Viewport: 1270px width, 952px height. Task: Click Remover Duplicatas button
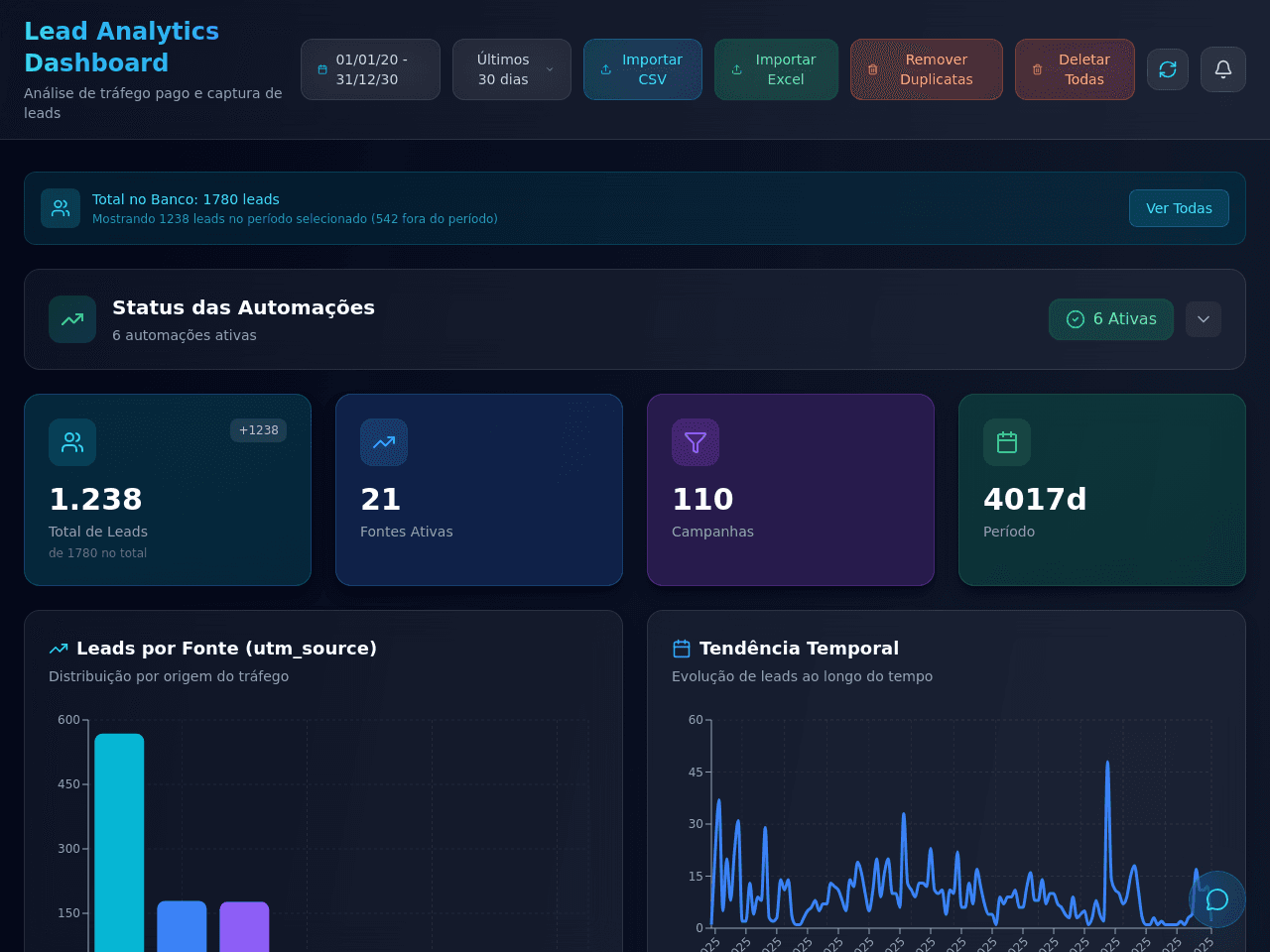point(927,69)
